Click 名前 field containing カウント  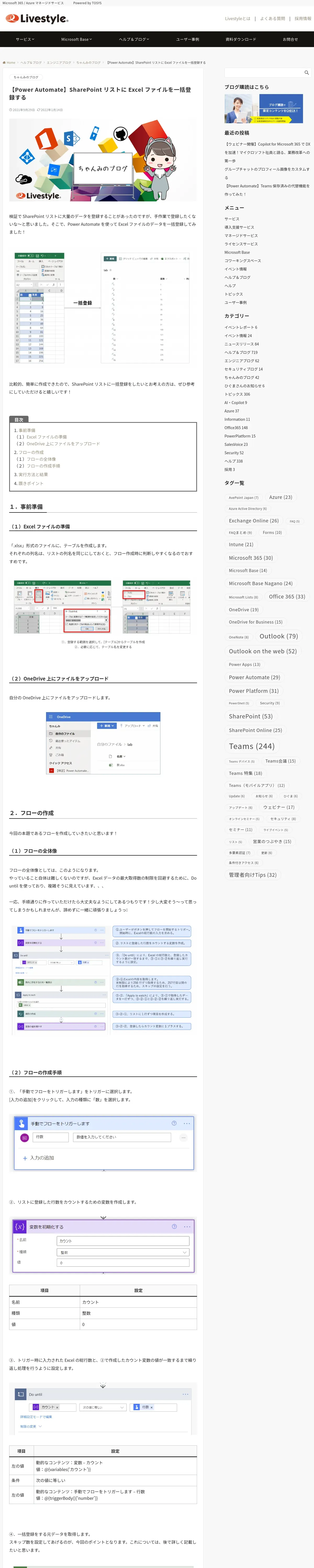coord(123,1241)
